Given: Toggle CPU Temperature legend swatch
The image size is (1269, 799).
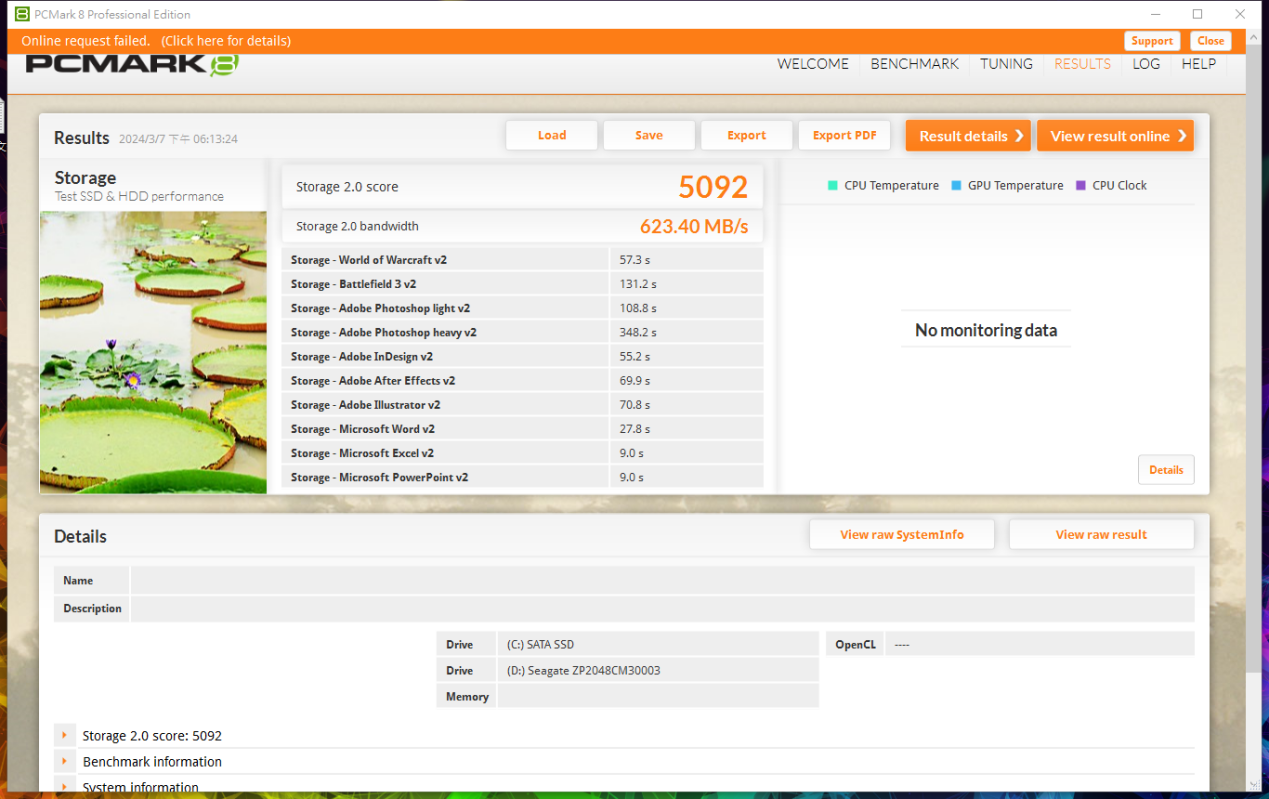Looking at the screenshot, I should click(833, 185).
